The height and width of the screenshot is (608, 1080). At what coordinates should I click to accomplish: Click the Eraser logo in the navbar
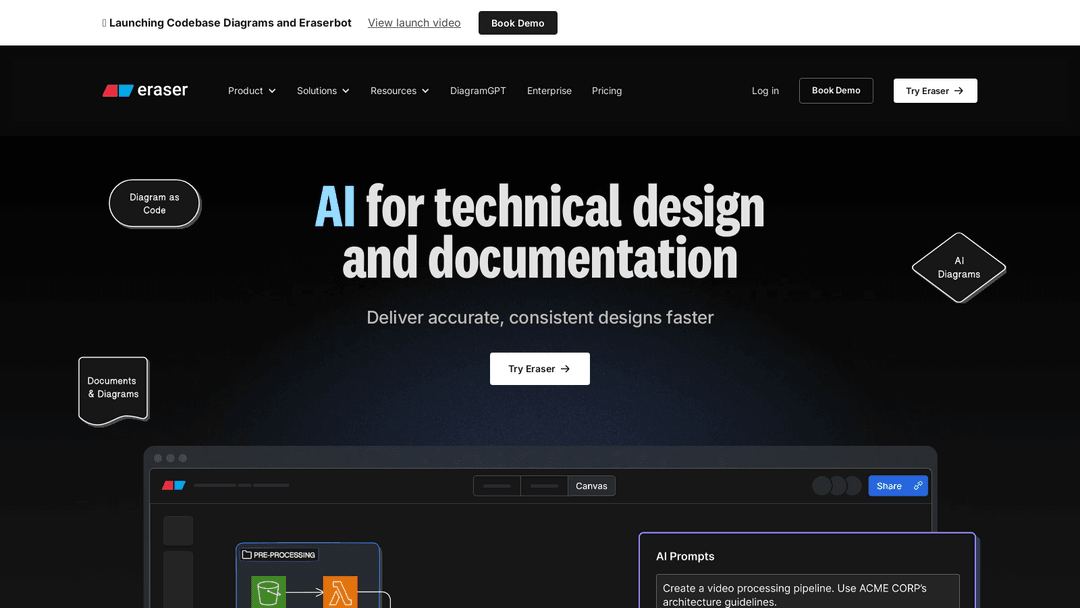point(145,90)
